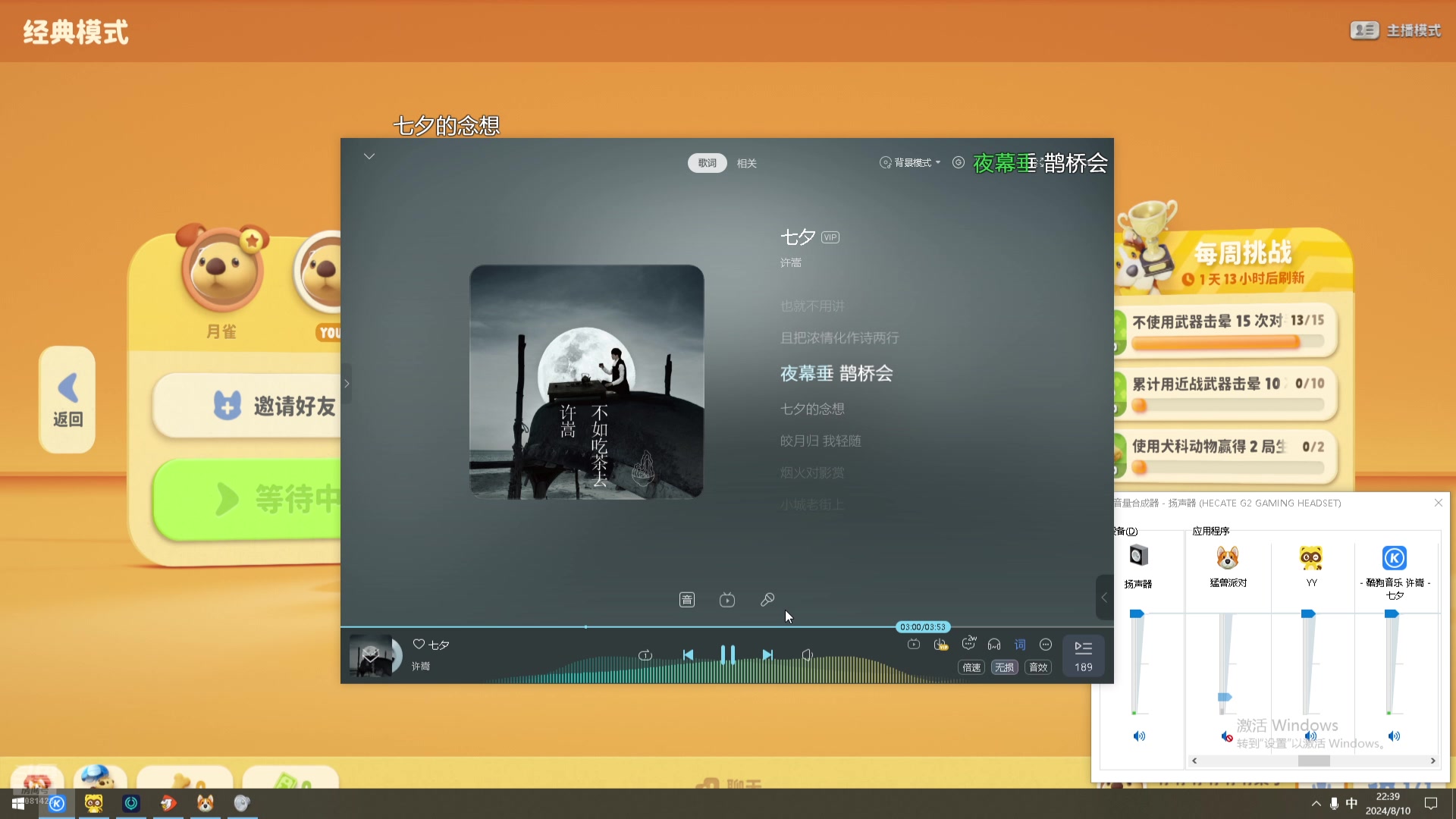
Task: Open the 音 audio icon above progress bar
Action: [x=687, y=600]
